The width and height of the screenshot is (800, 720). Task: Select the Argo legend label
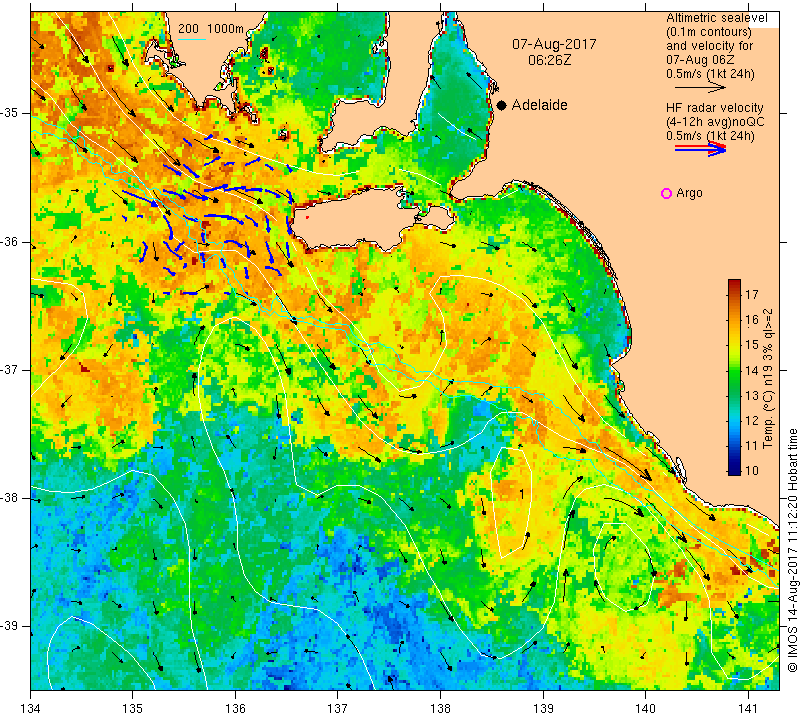689,193
